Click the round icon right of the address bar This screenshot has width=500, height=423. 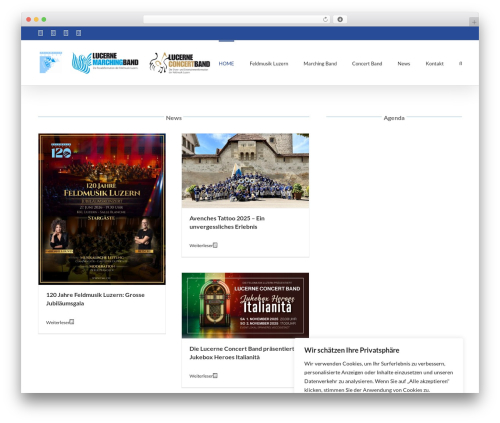pos(340,19)
